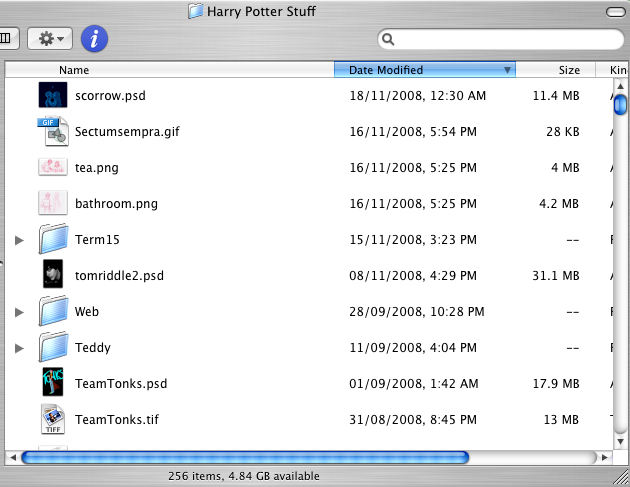Click the 13 MB size value
Viewport: 630px width, 487px height.
point(561,419)
